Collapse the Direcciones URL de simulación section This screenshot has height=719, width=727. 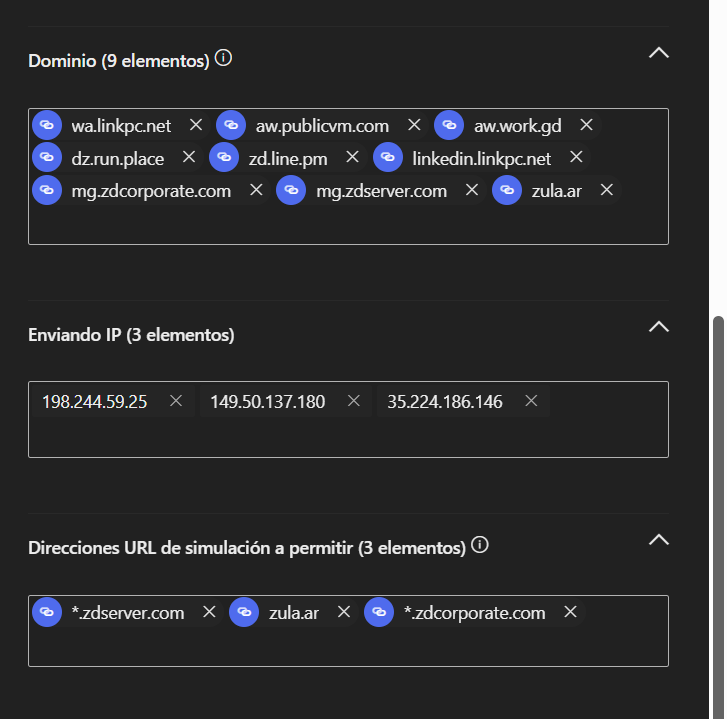(x=658, y=540)
